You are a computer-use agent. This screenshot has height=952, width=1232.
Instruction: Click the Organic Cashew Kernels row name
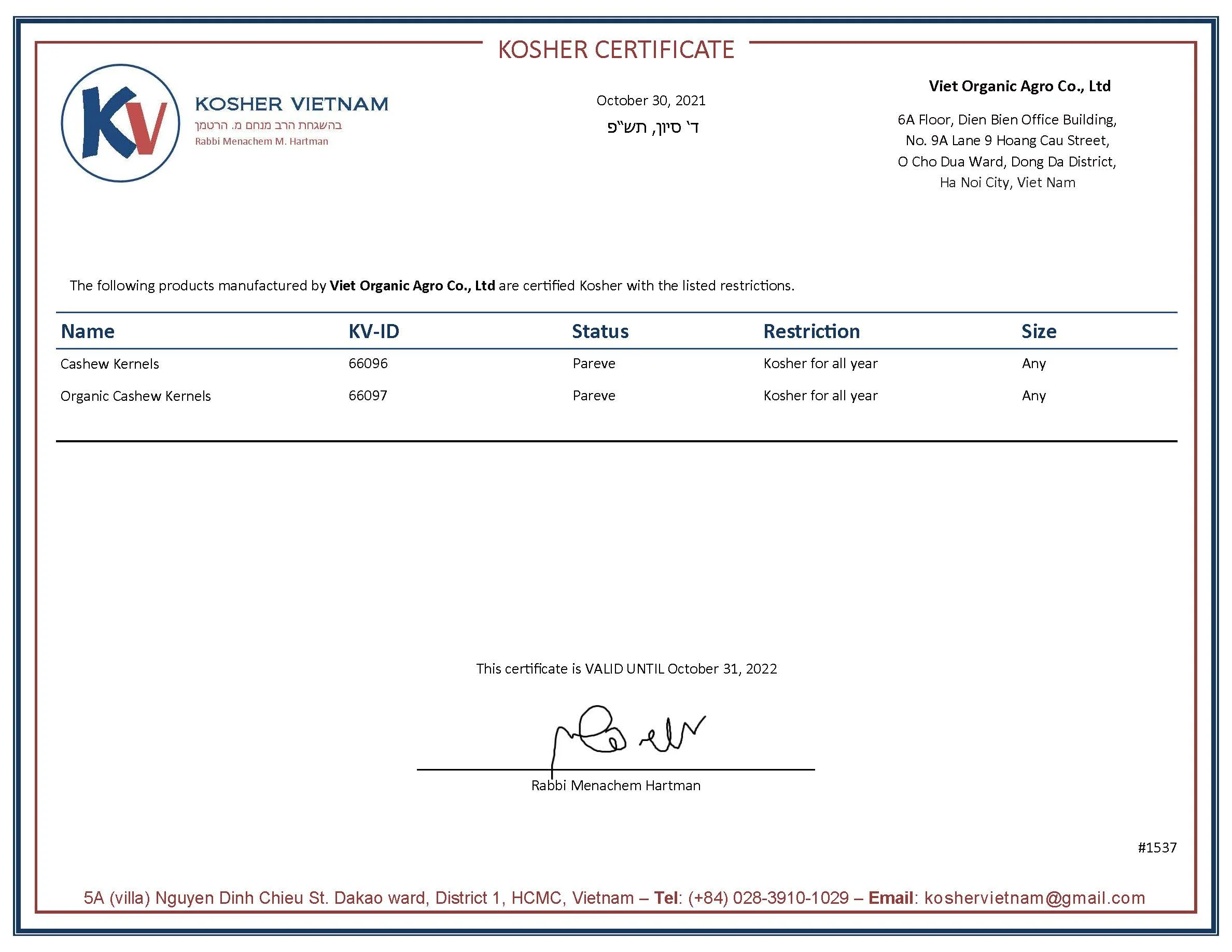[x=135, y=396]
